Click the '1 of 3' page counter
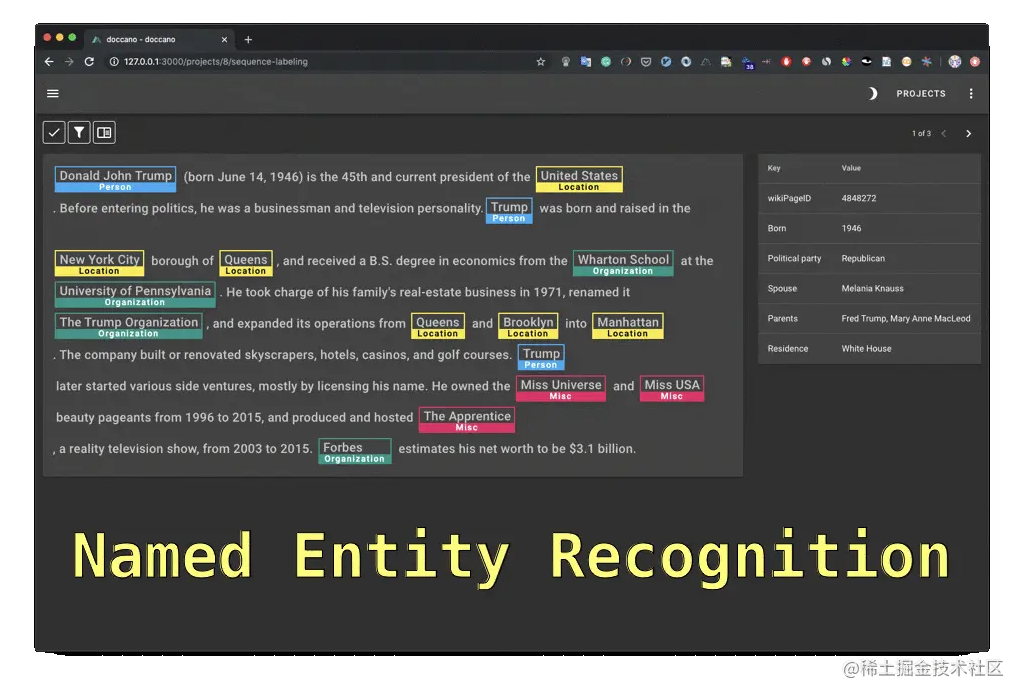 pyautogui.click(x=921, y=133)
